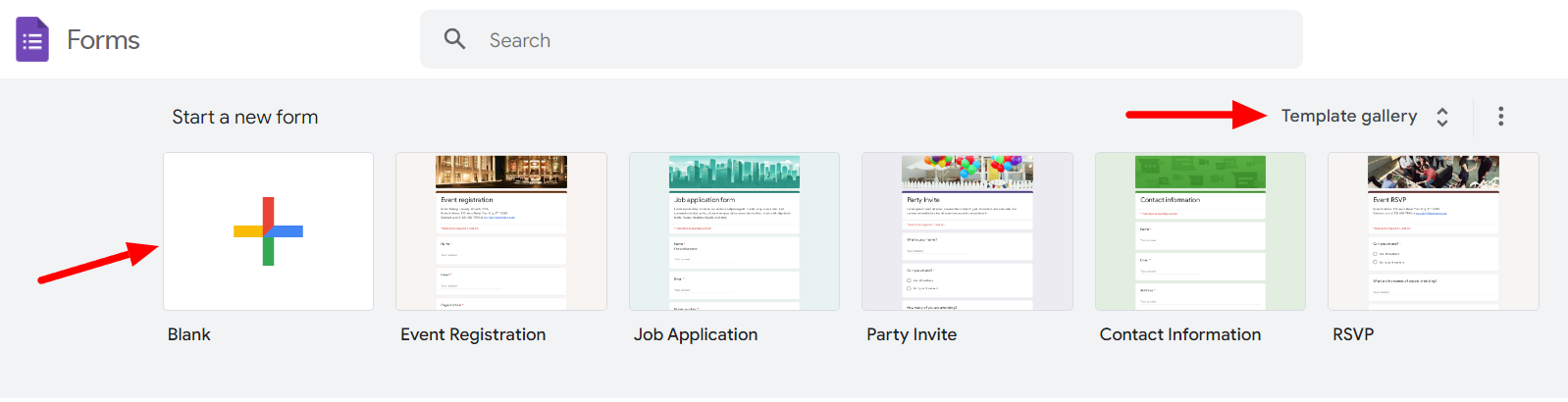The width and height of the screenshot is (1568, 402).
Task: Create a Blank form via plus thumbnail
Action: [x=268, y=231]
